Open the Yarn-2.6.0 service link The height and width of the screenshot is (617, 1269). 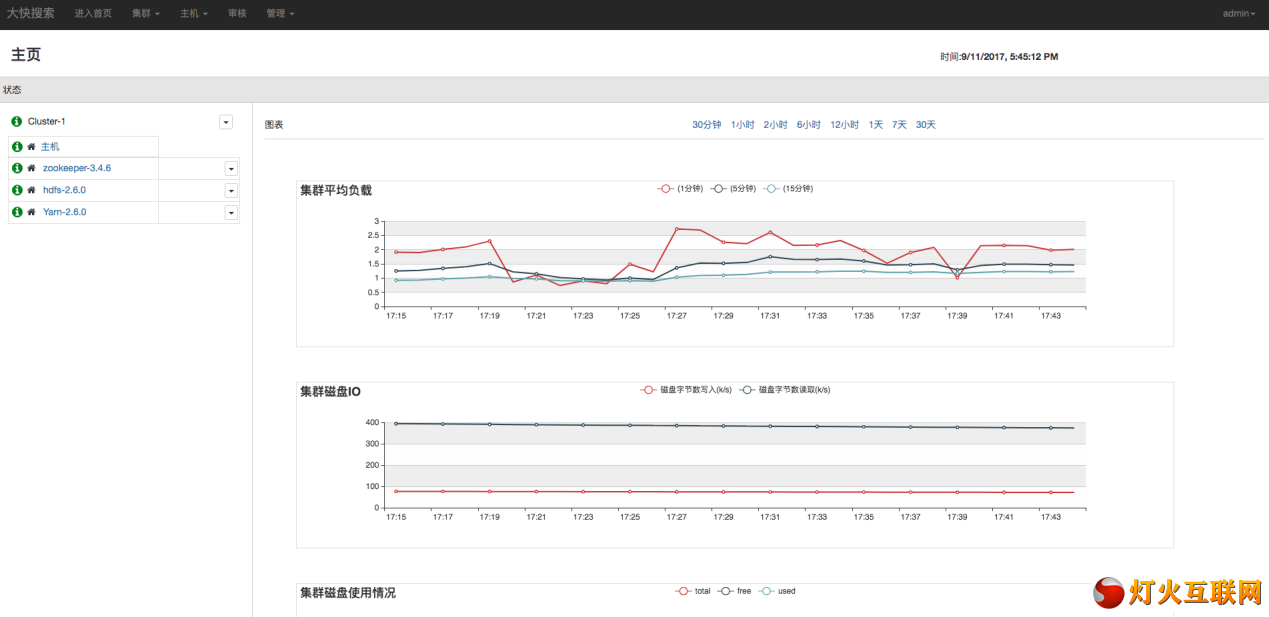pyautogui.click(x=64, y=212)
